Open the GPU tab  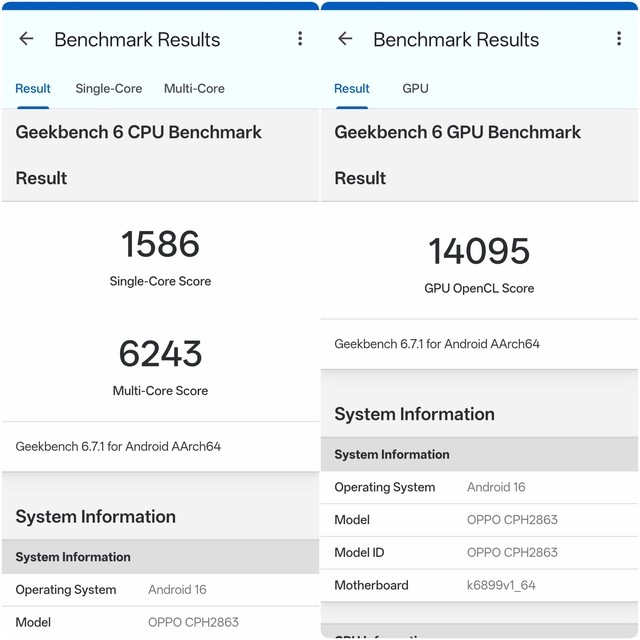pyautogui.click(x=415, y=89)
